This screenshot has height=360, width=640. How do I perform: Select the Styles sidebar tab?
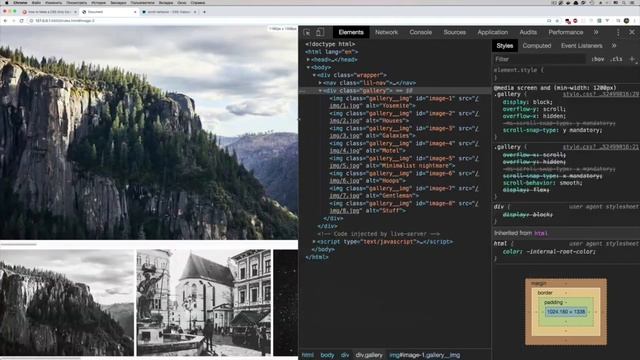(504, 46)
